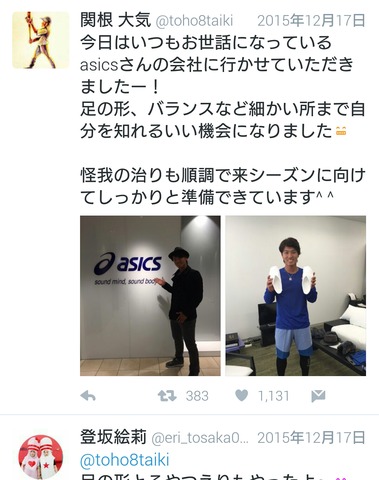Open the photo of man holding white insoles
379x480 pixels.
pyautogui.click(x=296, y=296)
